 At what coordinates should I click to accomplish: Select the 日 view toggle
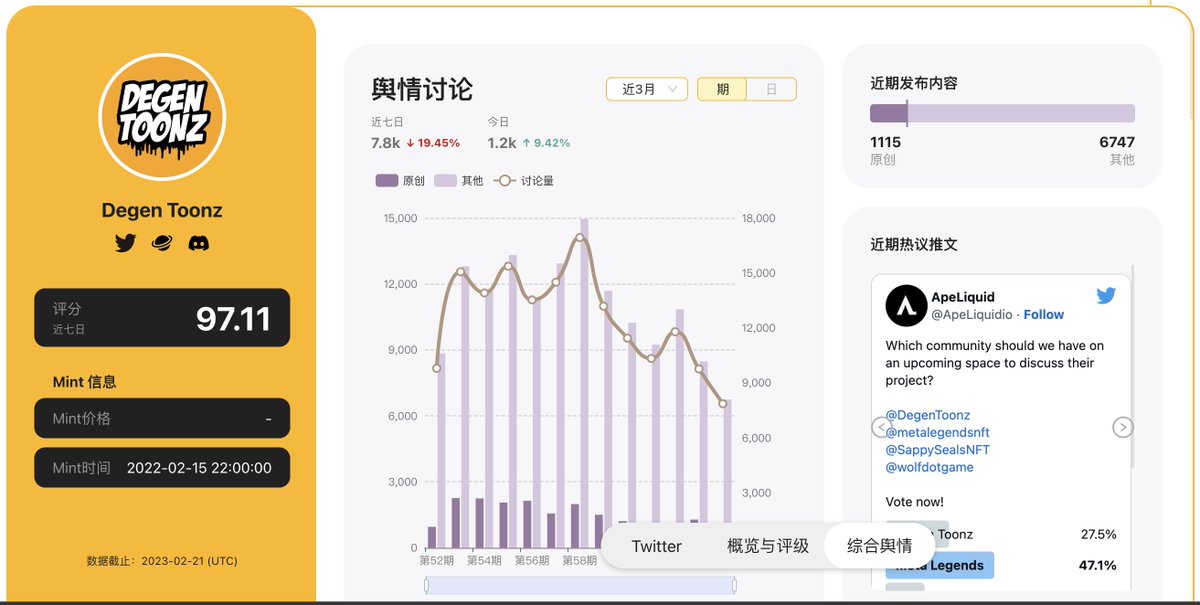coord(772,89)
